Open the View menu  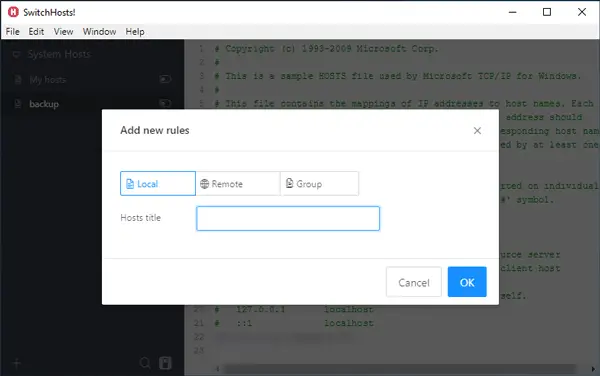click(x=63, y=32)
